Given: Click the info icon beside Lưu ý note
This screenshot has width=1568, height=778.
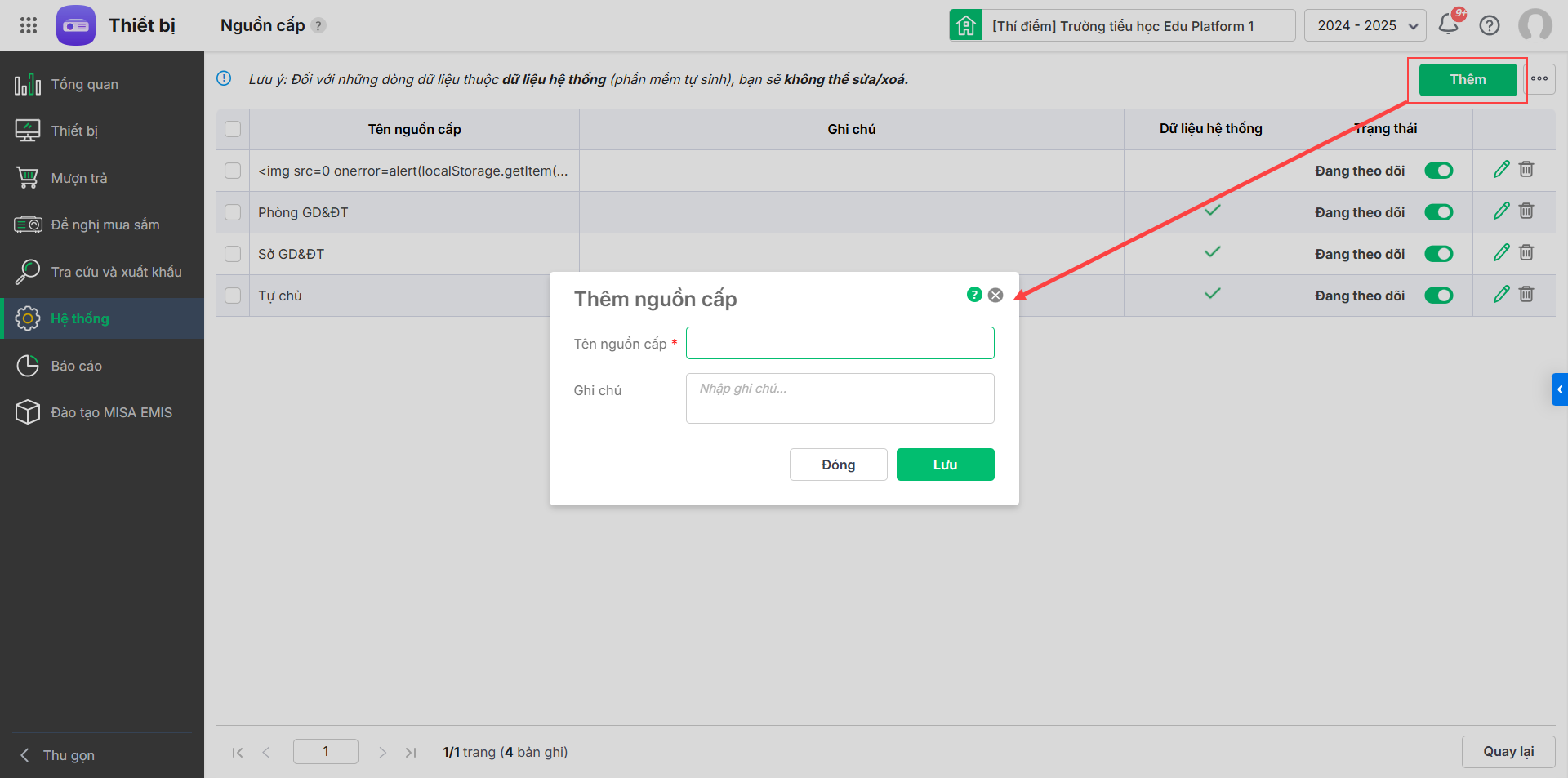Looking at the screenshot, I should point(224,78).
